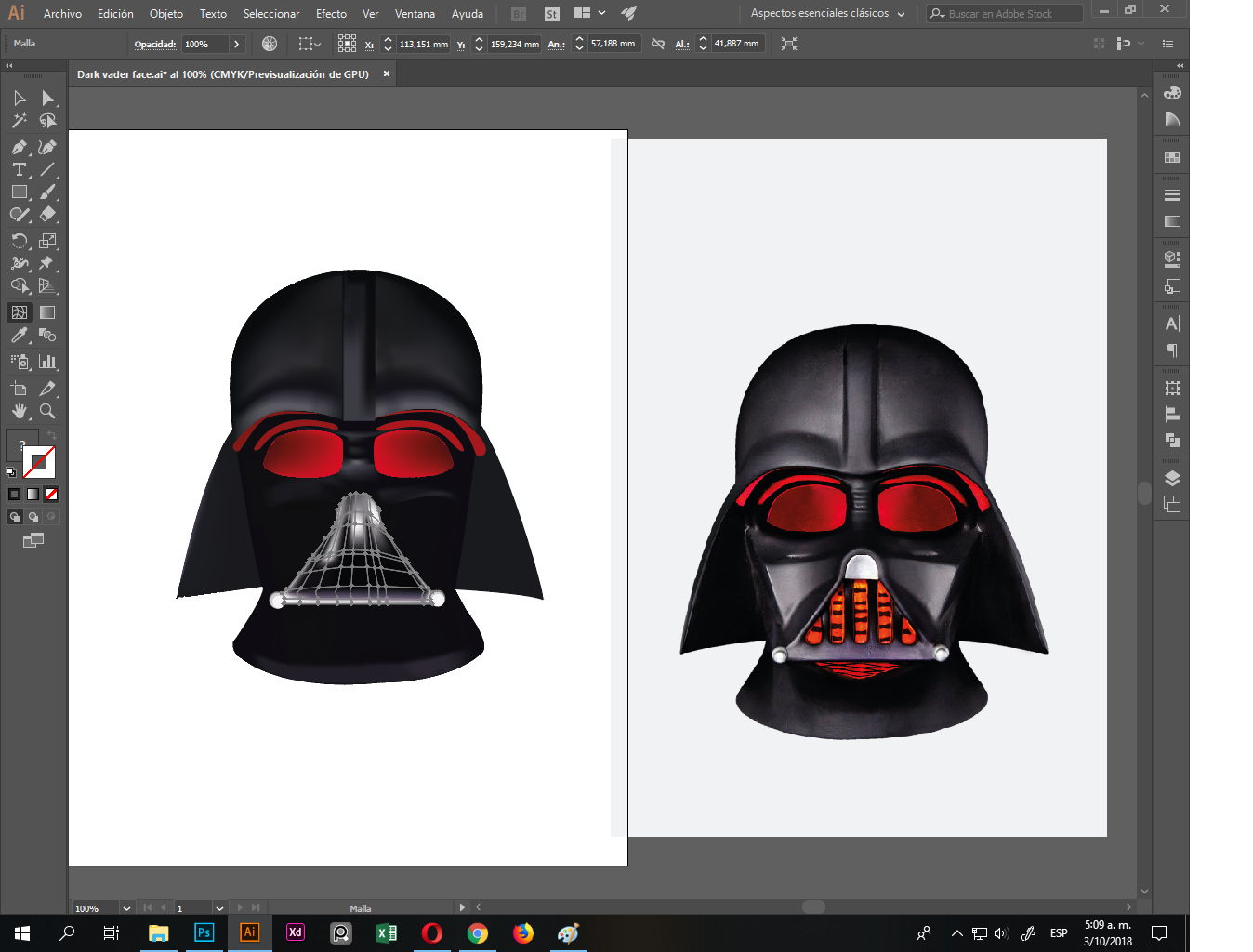
Task: Select the Column Graph tool
Action: tap(47, 362)
